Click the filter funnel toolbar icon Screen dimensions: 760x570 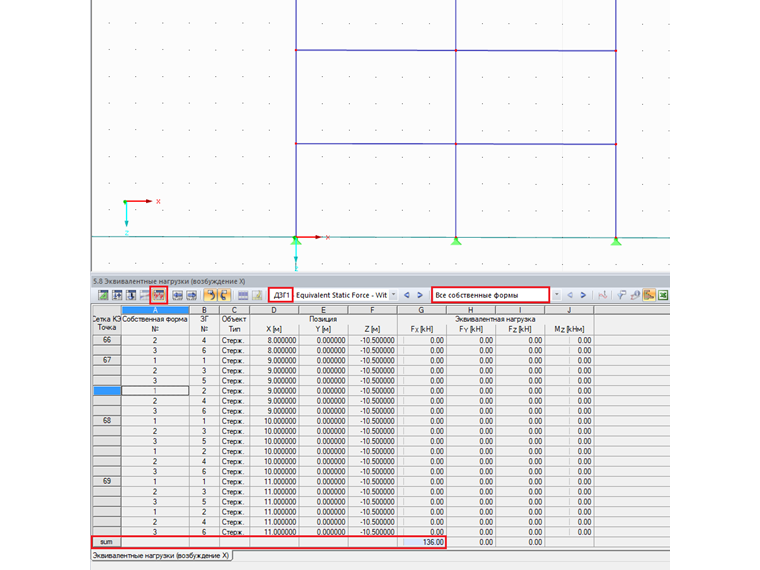pos(621,295)
